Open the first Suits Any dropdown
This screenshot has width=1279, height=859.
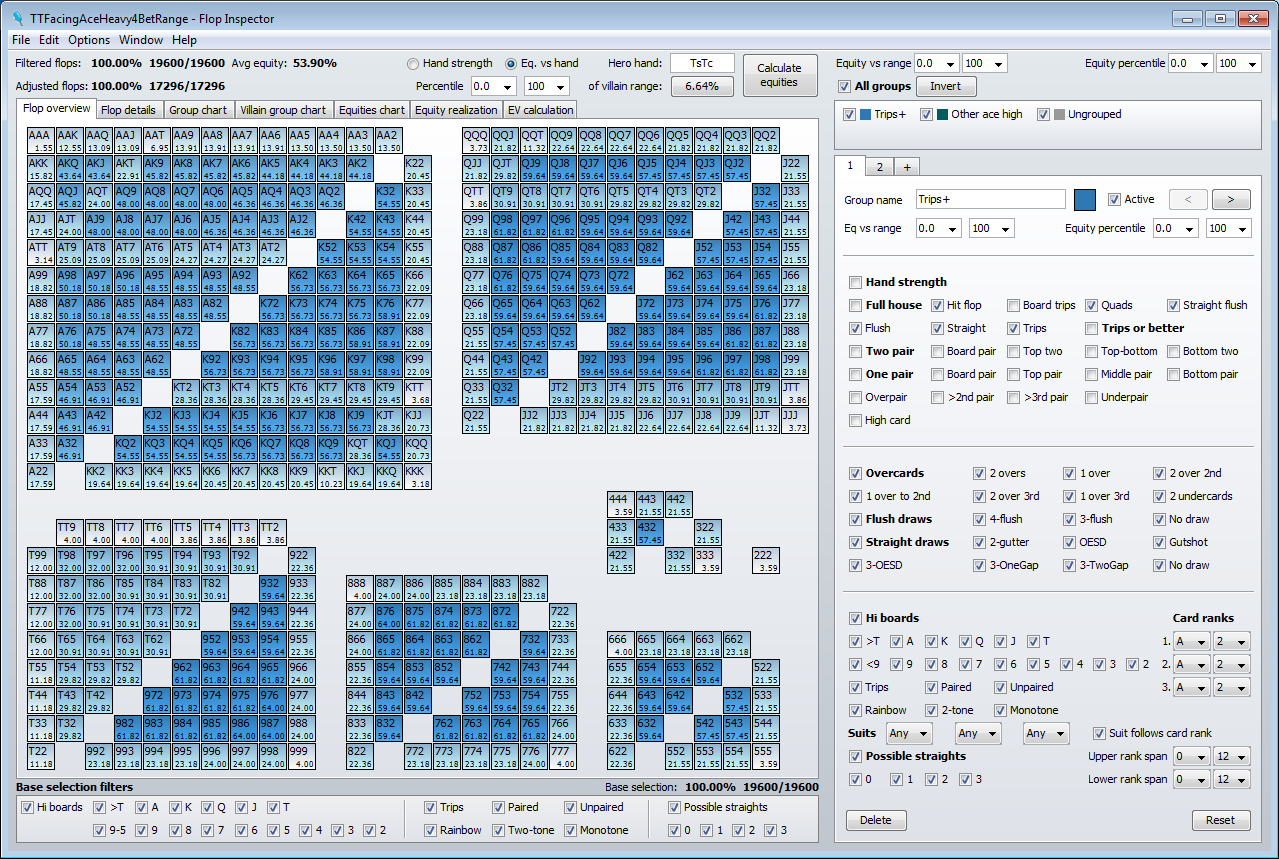pyautogui.click(x=909, y=733)
